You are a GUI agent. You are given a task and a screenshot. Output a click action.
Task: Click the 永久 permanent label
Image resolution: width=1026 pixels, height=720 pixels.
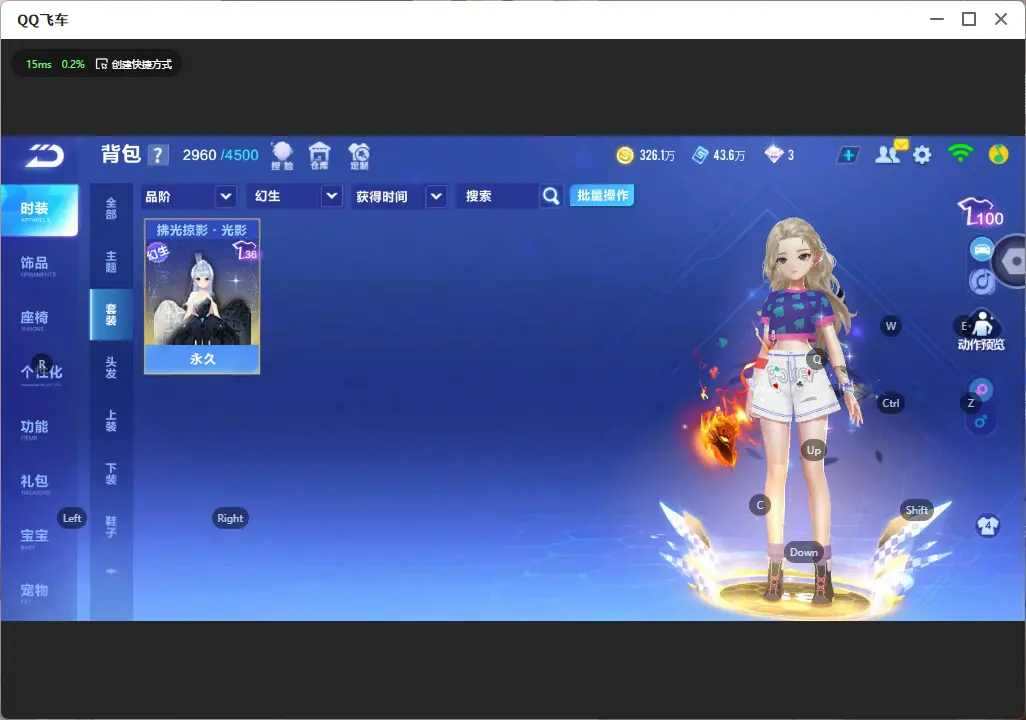[x=202, y=359]
